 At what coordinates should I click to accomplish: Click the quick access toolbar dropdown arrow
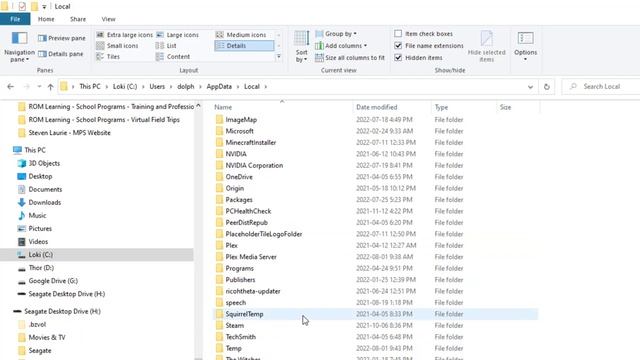44,7
